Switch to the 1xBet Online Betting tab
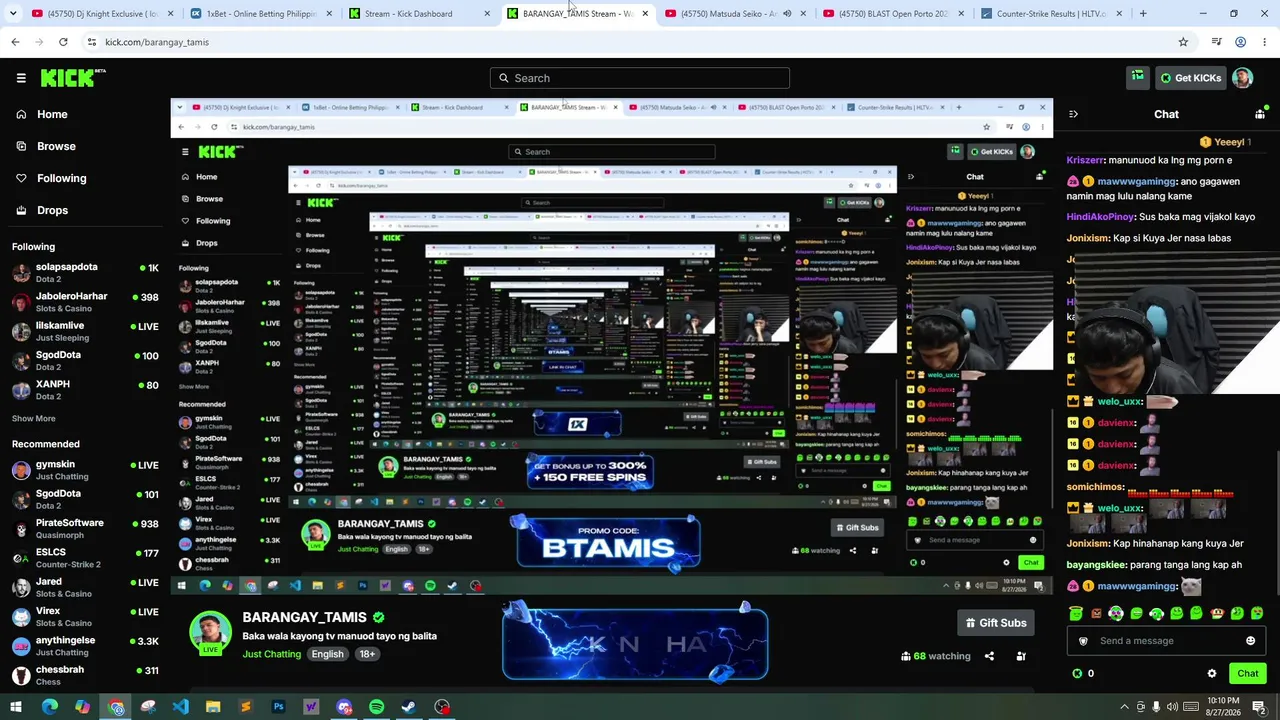This screenshot has height=720, width=1280. (261, 14)
